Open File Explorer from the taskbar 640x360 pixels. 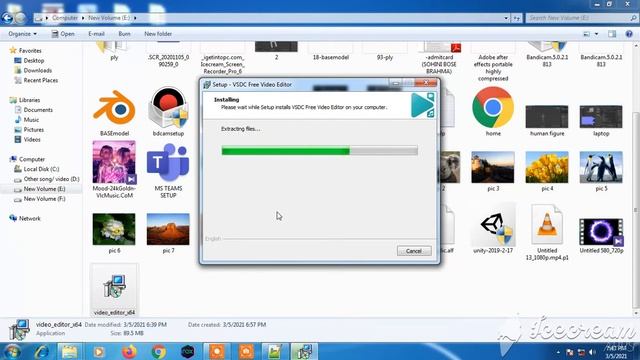click(69, 351)
